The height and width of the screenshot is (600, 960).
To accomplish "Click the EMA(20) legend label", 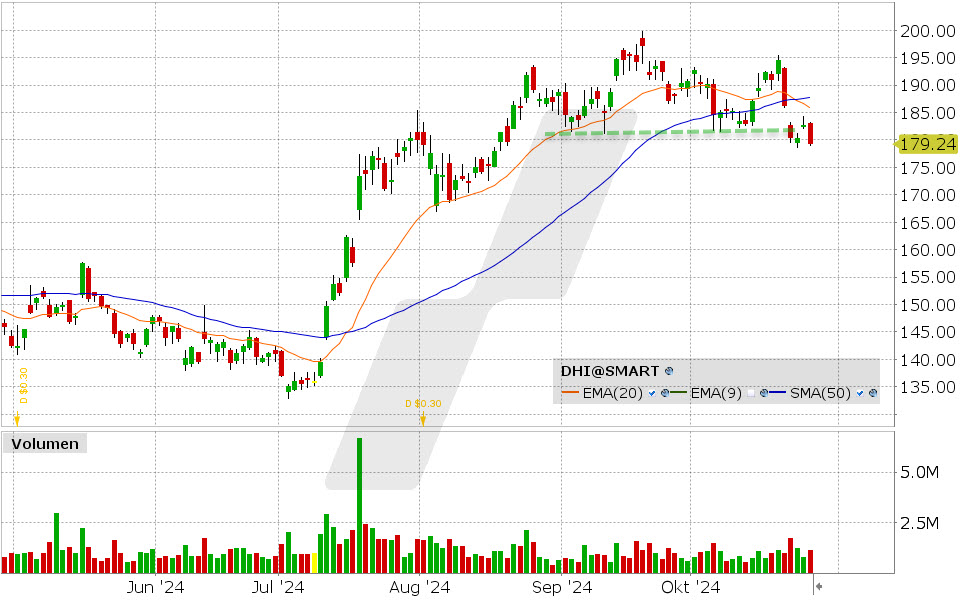I will click(613, 393).
